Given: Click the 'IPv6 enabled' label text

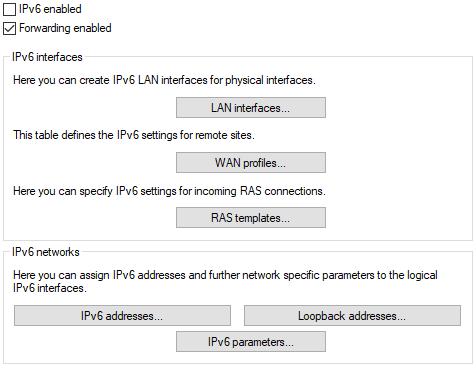Looking at the screenshot, I should click(x=50, y=9).
